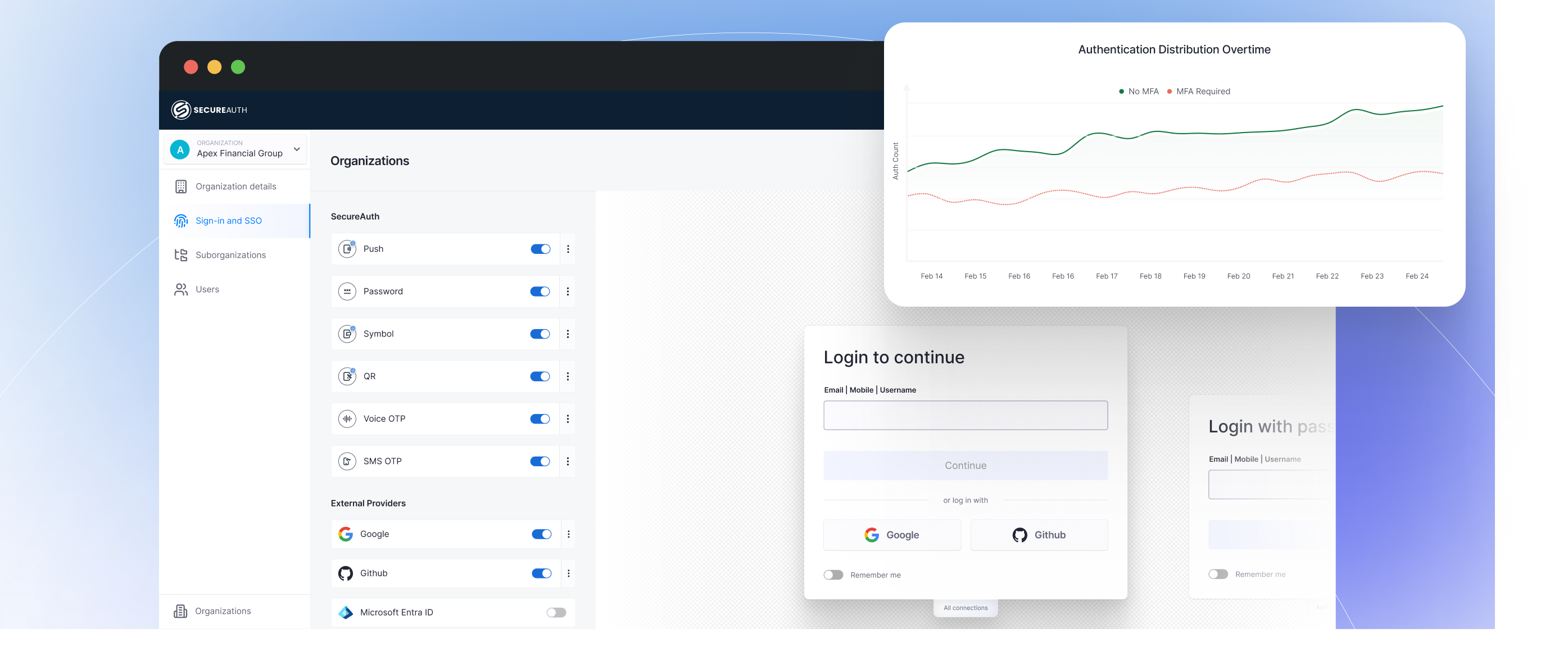Click the Github icon in the login card

point(1022,535)
